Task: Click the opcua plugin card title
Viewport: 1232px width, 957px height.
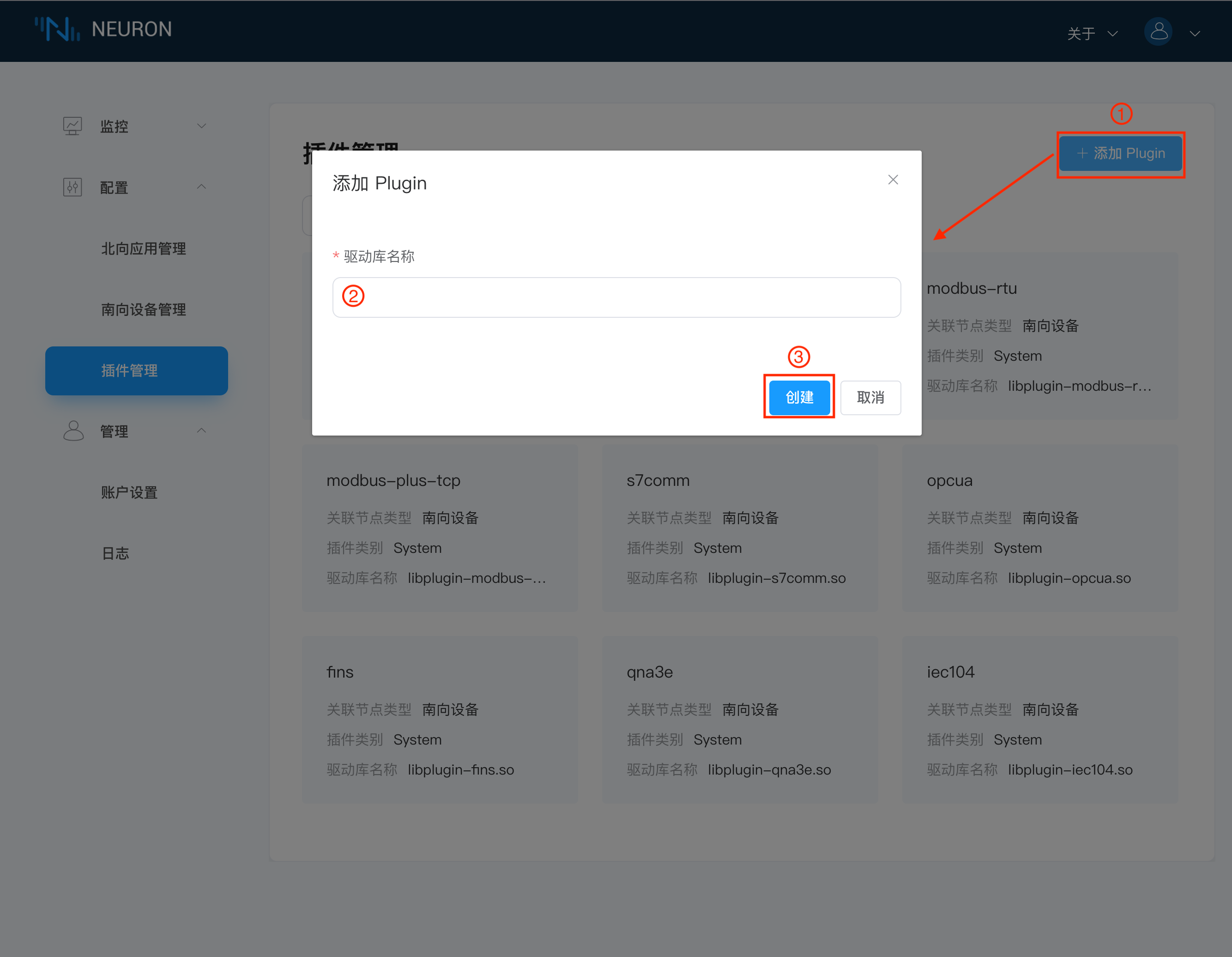Action: tap(949, 480)
